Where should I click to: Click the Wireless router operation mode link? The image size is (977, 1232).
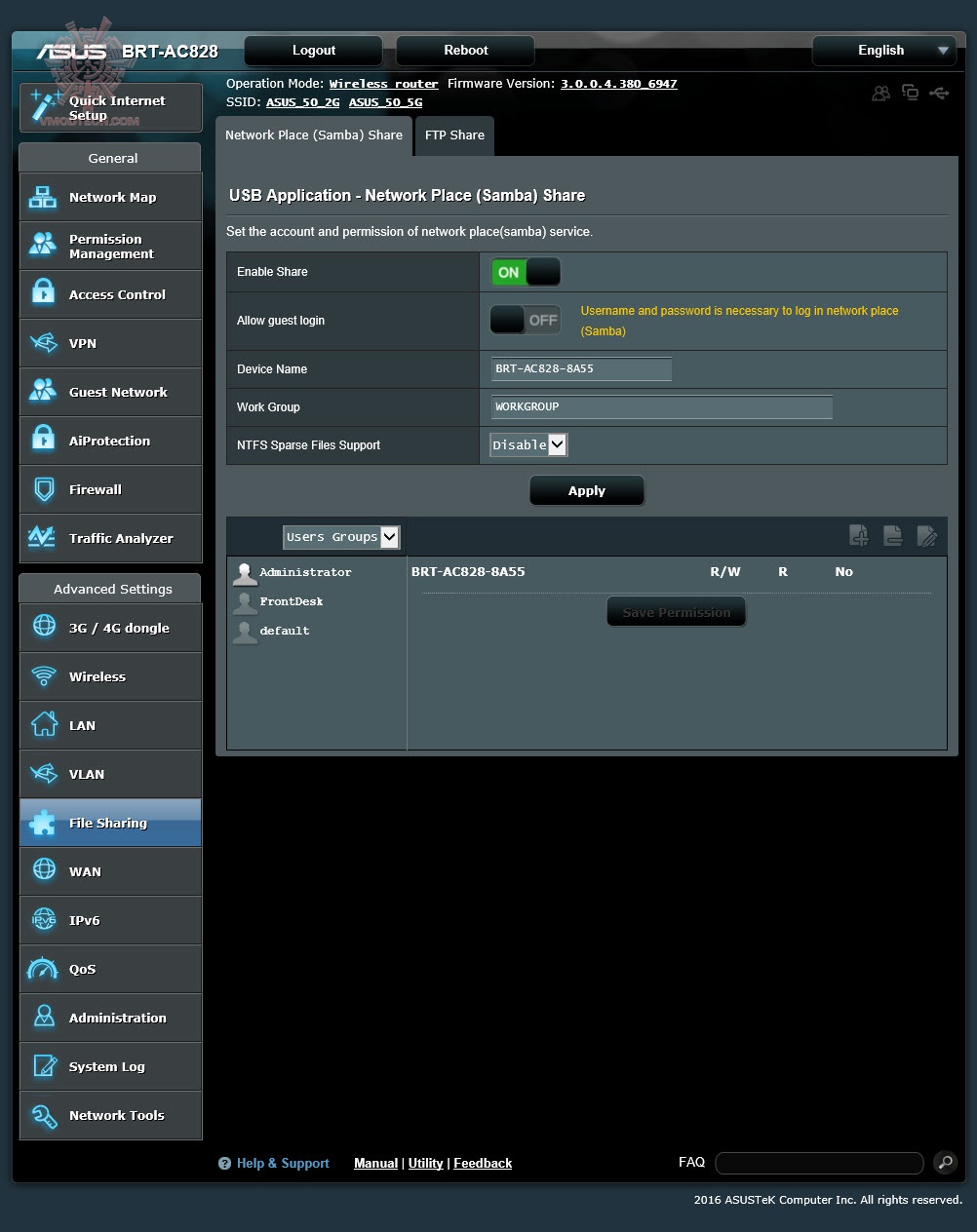click(383, 84)
